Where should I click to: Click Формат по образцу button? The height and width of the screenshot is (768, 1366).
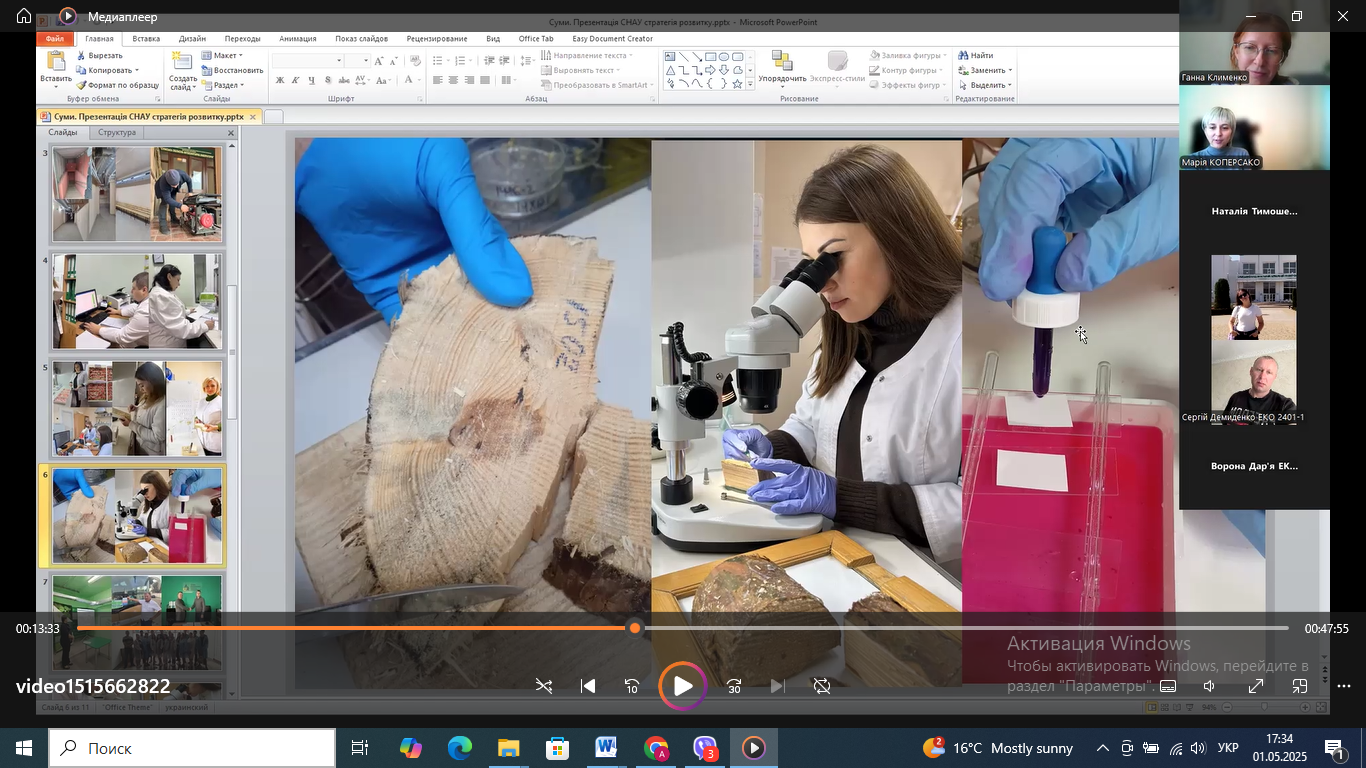tap(117, 85)
